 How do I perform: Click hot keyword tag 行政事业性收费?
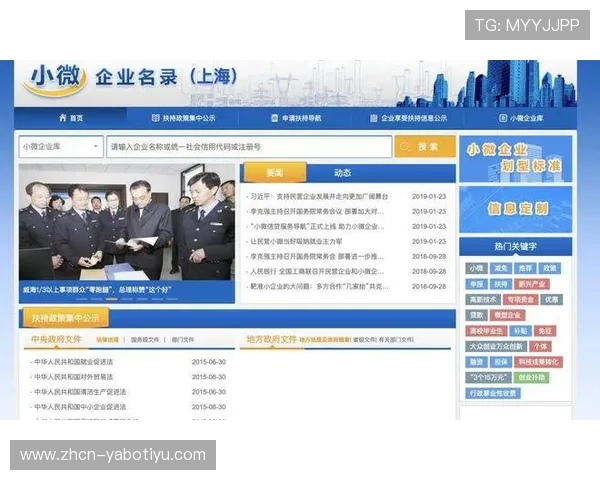coord(493,393)
